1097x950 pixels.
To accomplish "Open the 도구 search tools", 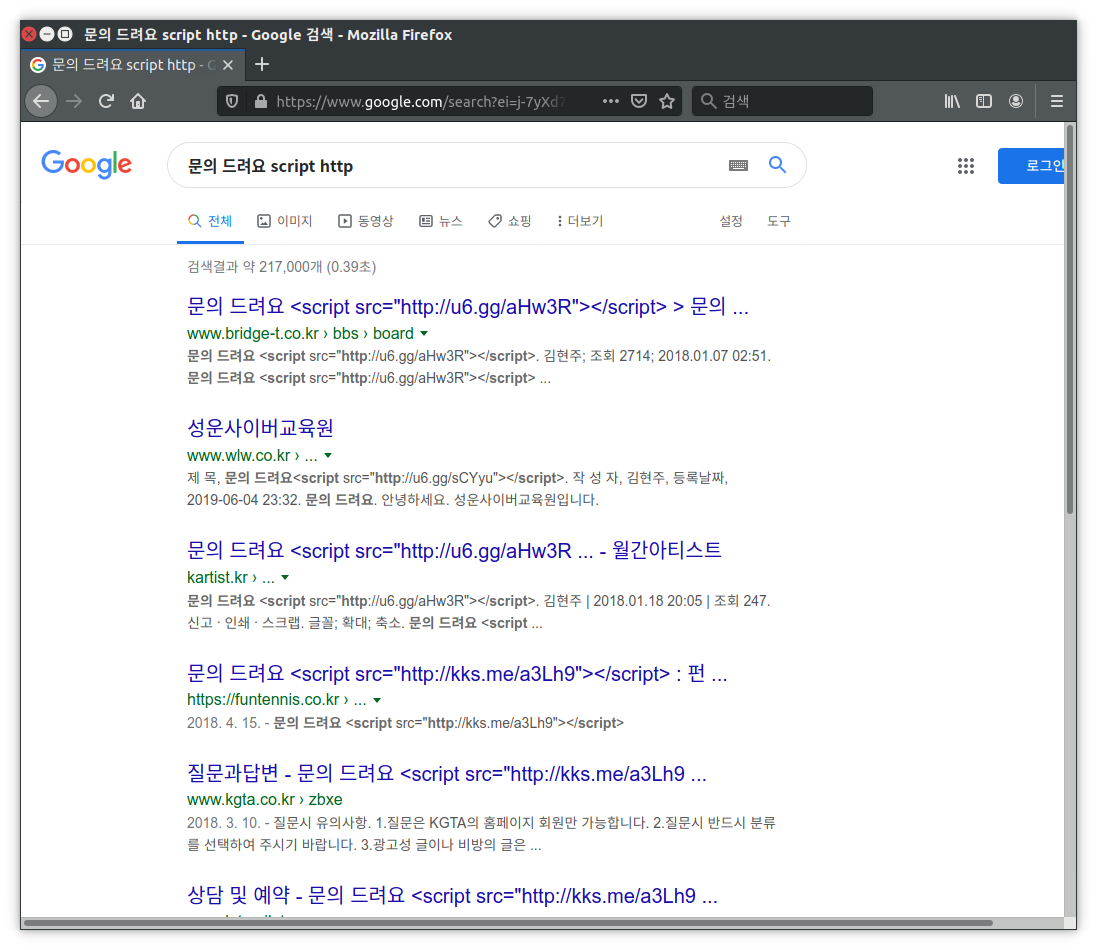I will 779,221.
